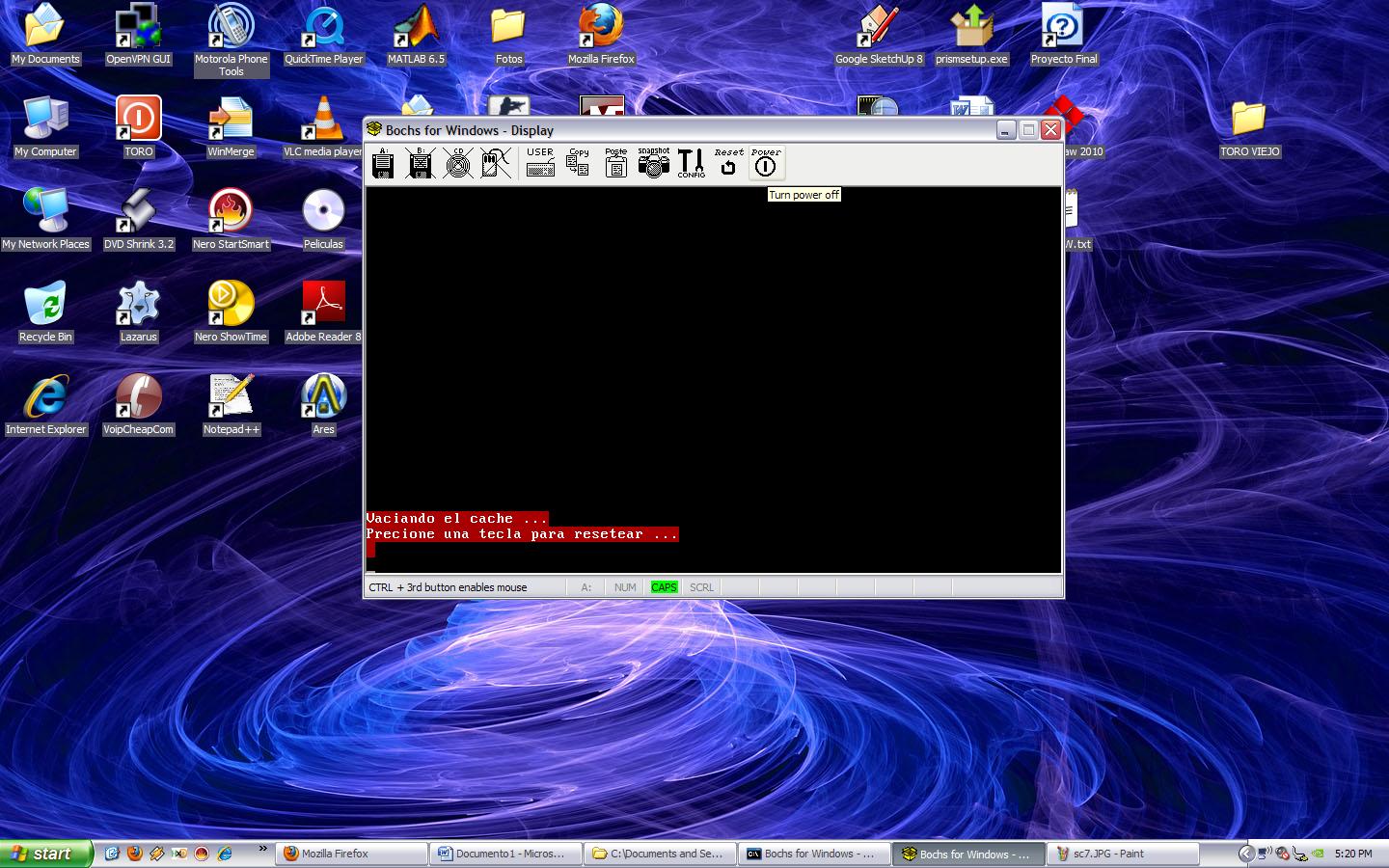This screenshot has height=868, width=1389.
Task: Expand hidden system tray icons arrow
Action: click(1246, 854)
